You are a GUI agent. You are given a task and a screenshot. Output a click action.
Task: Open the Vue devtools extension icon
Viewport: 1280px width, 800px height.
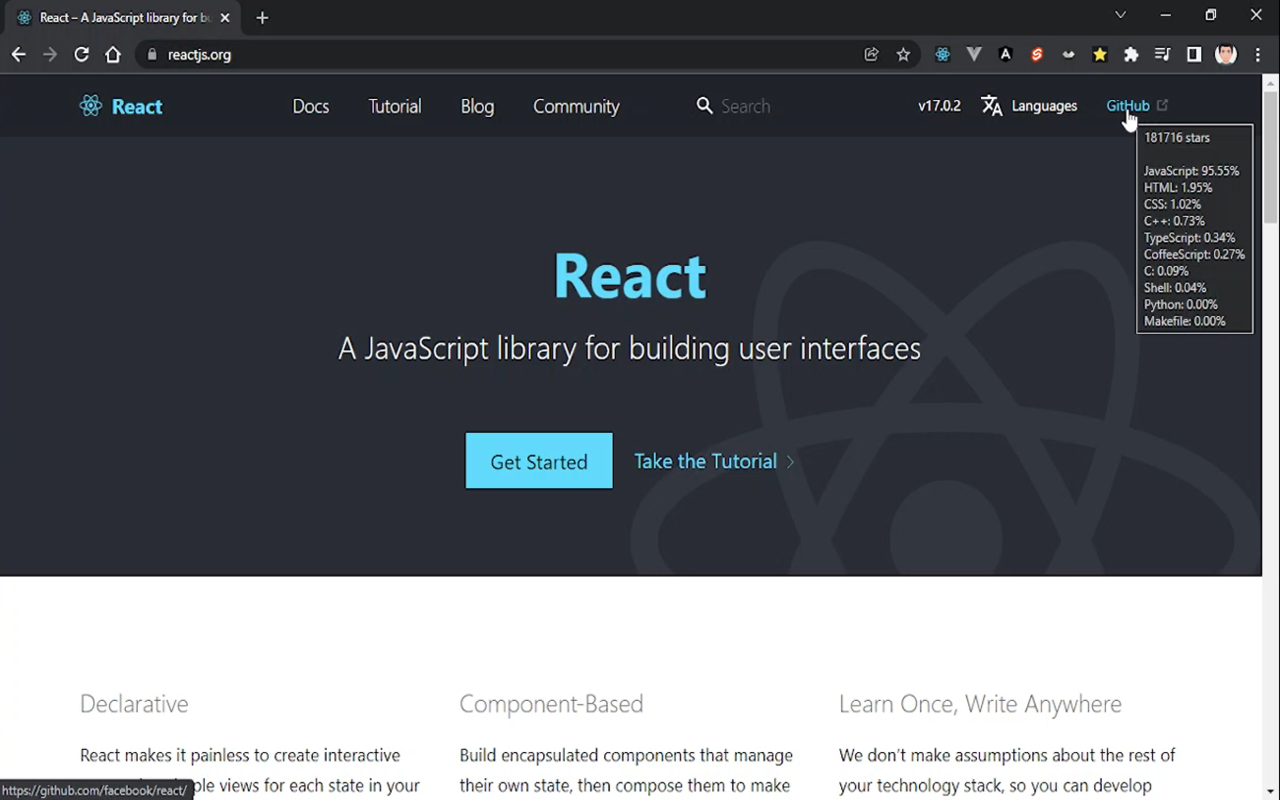(x=974, y=55)
